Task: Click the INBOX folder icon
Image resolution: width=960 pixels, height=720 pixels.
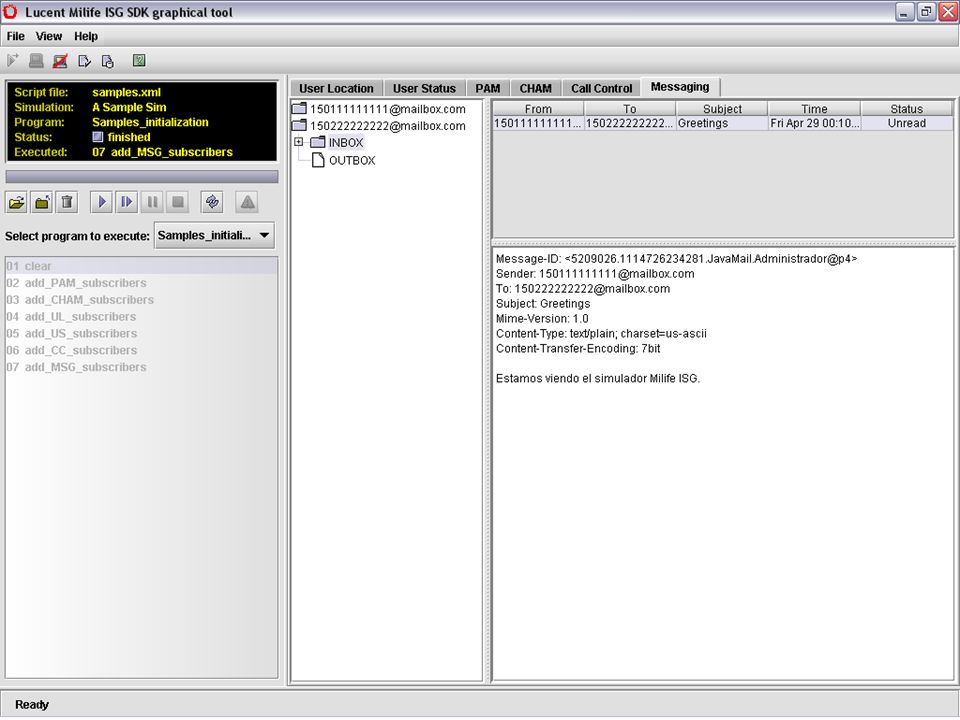Action: [x=318, y=143]
